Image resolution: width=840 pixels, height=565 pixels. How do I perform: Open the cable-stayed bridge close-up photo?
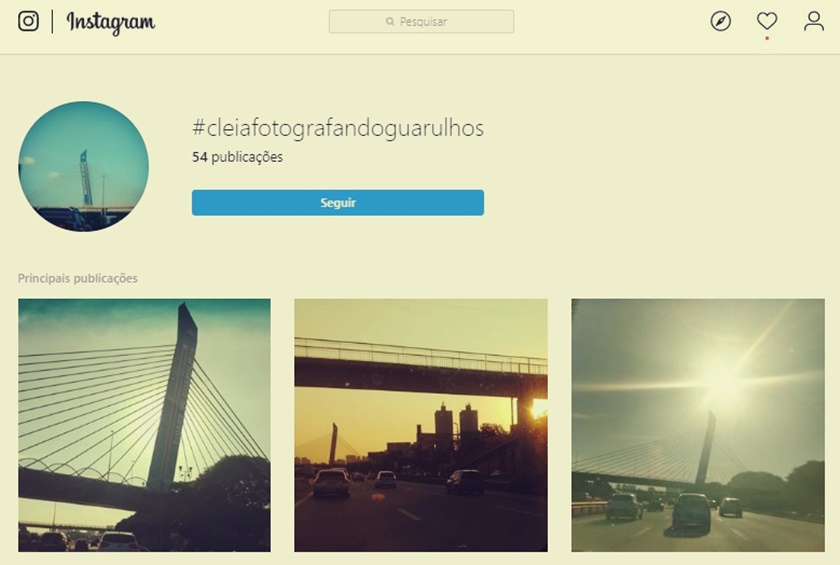145,425
